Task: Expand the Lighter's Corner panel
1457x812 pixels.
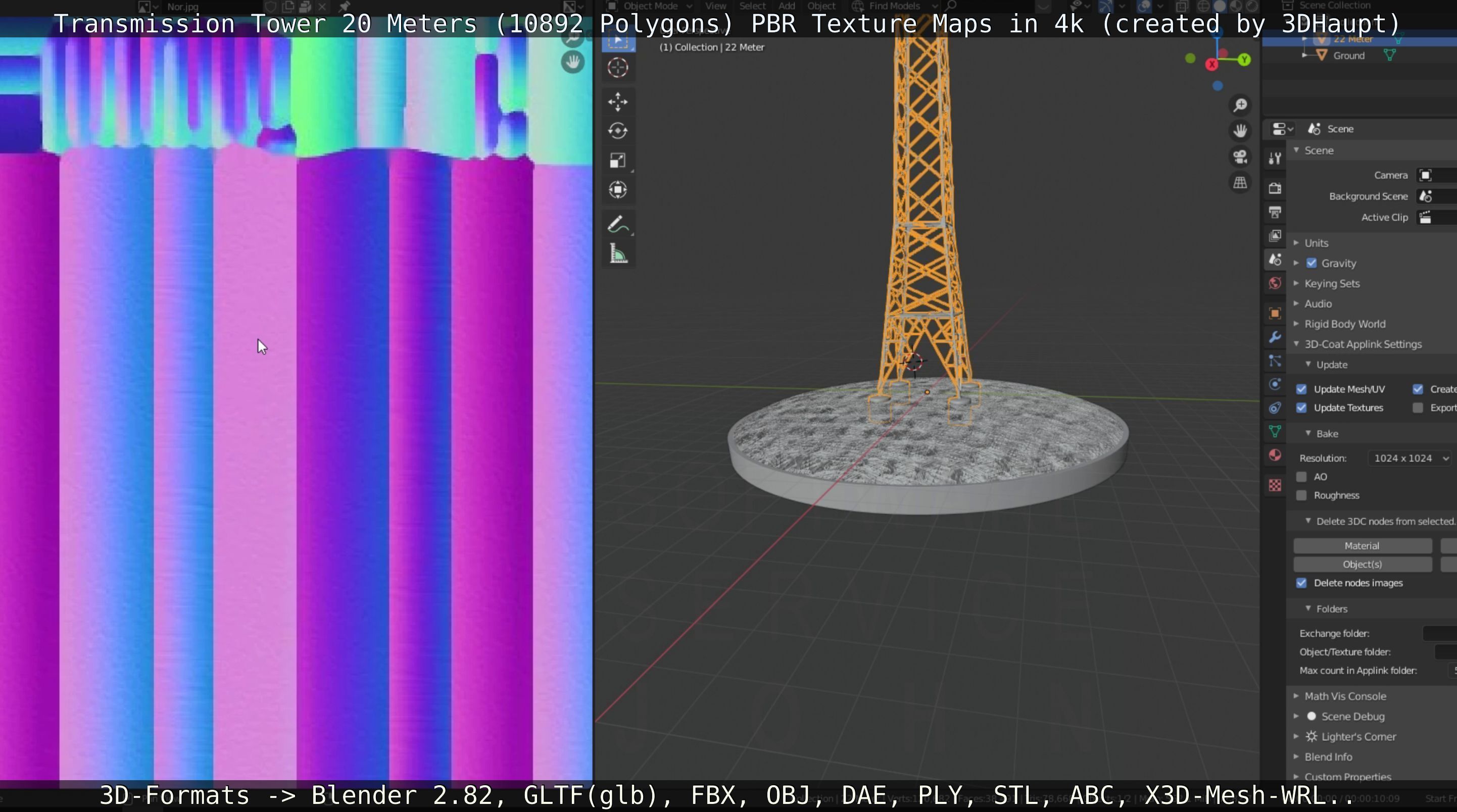Action: pyautogui.click(x=1296, y=737)
